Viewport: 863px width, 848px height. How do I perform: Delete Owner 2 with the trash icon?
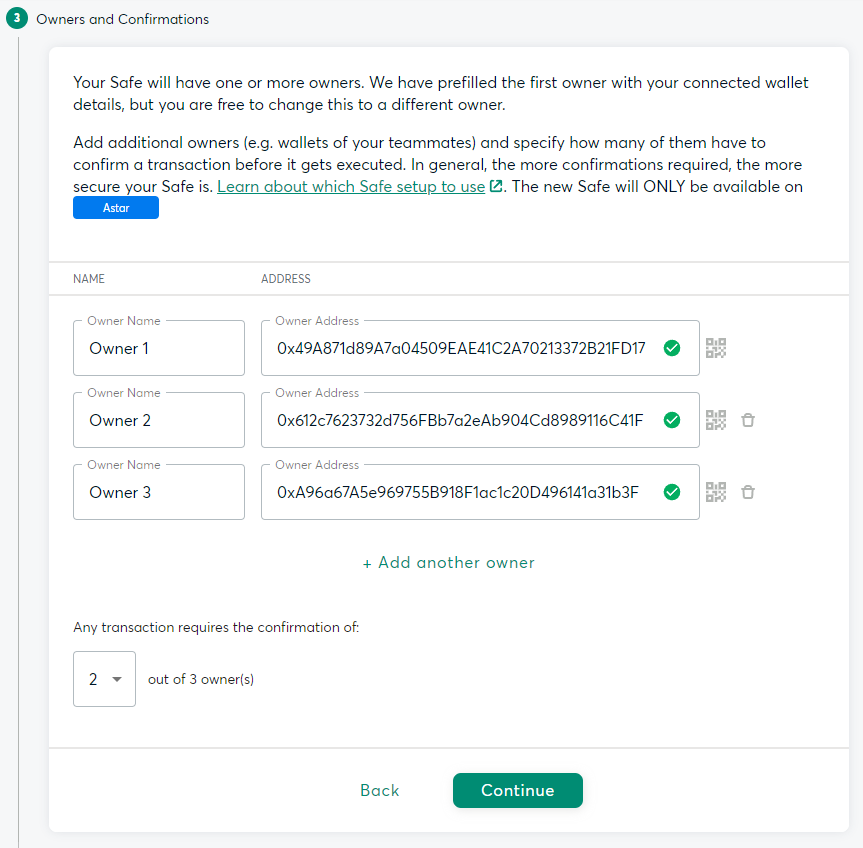coord(748,420)
